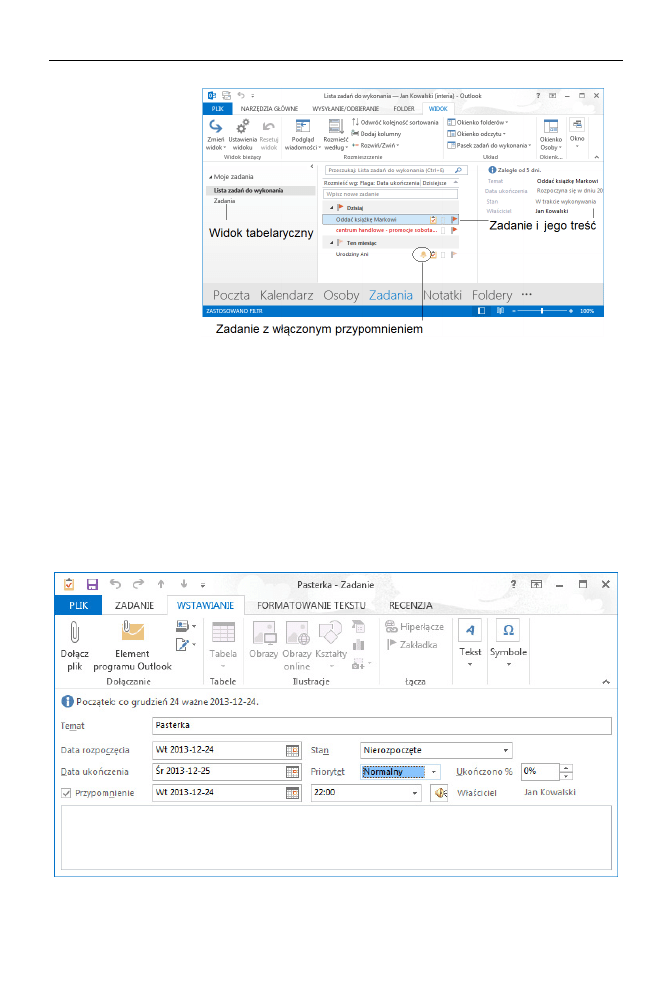The height and width of the screenshot is (999, 672).
Task: Click the zoom slider in status bar
Action: [x=543, y=311]
